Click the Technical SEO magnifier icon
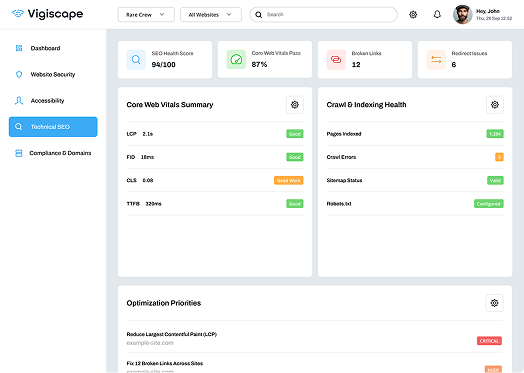This screenshot has width=524, height=373. click(x=19, y=127)
